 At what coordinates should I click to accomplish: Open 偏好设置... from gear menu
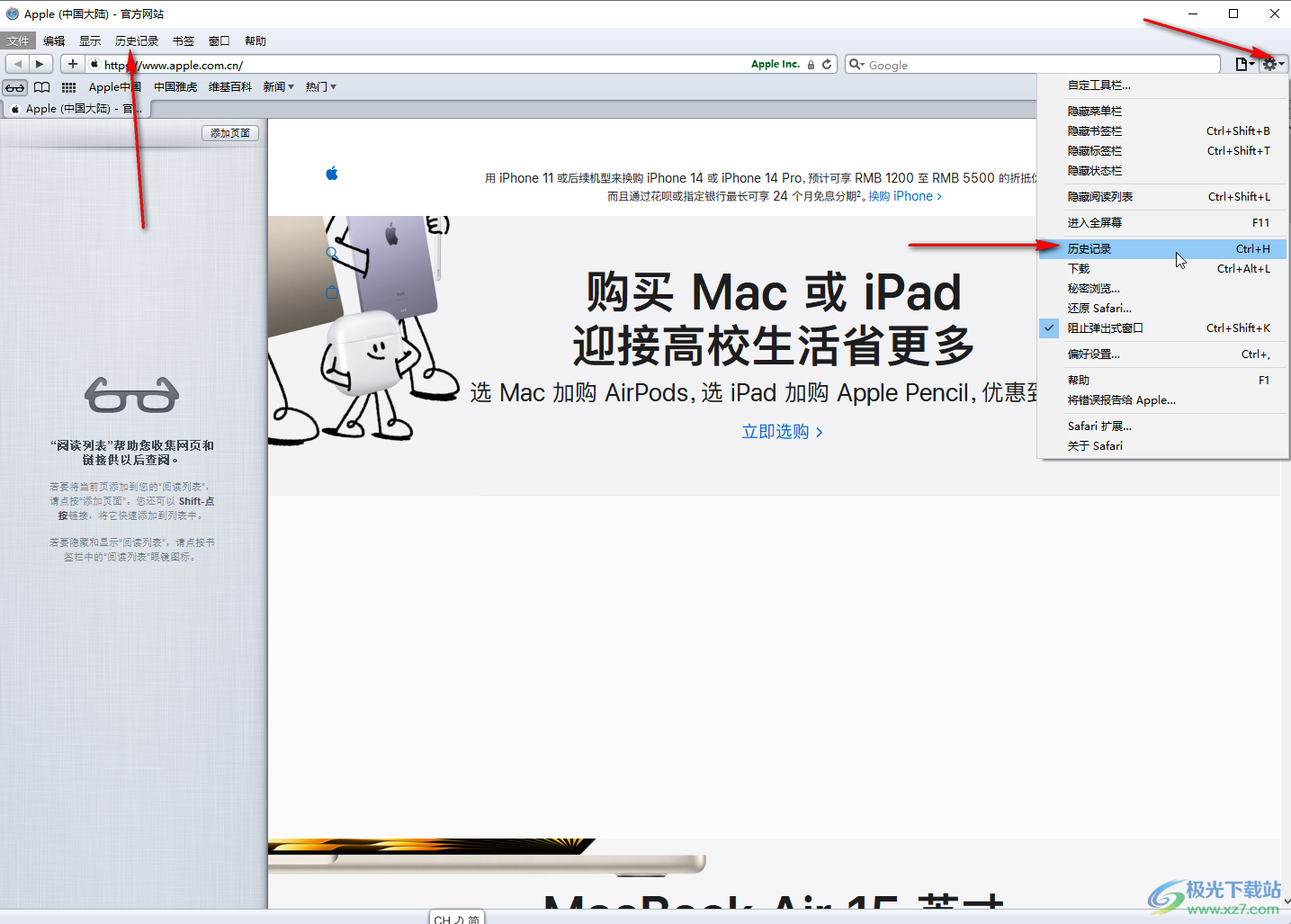coord(1163,354)
